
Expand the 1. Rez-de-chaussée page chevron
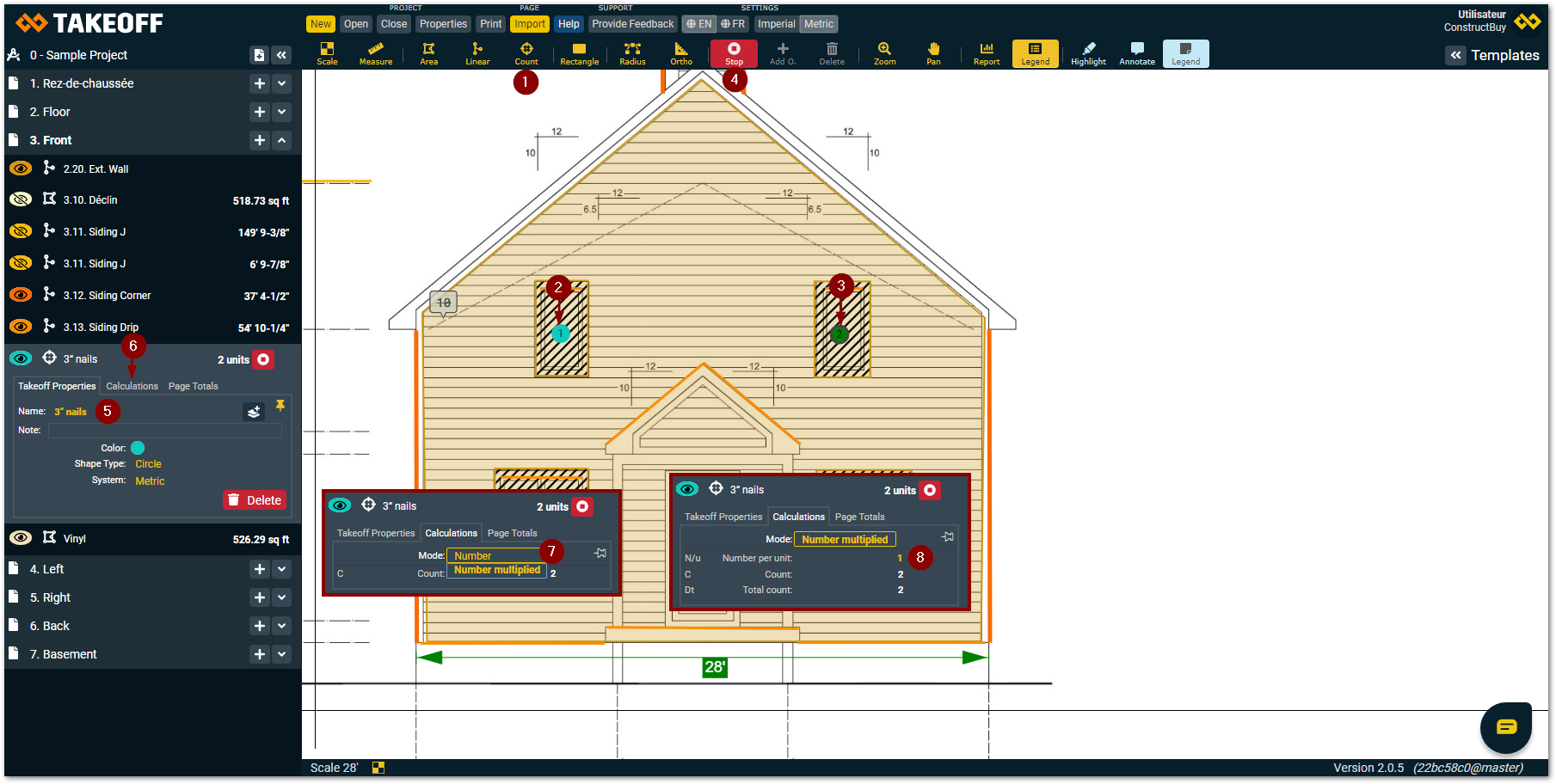click(282, 83)
